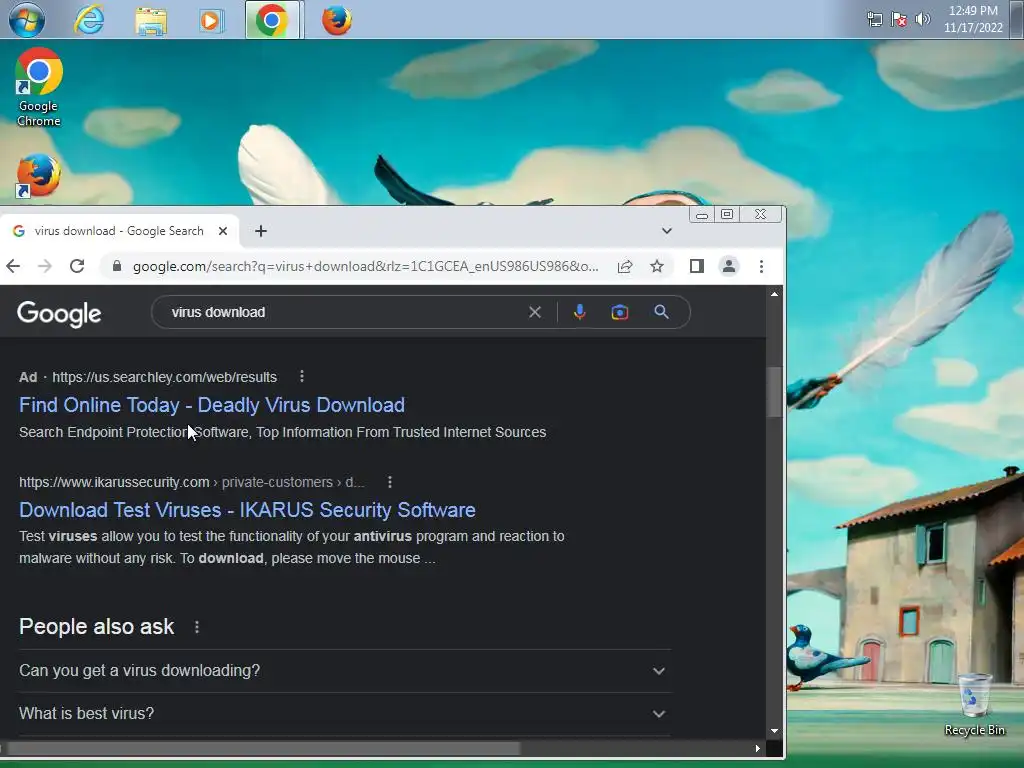The image size is (1024, 768).
Task: Click the vertical scrollbar thumb
Action: (775, 392)
